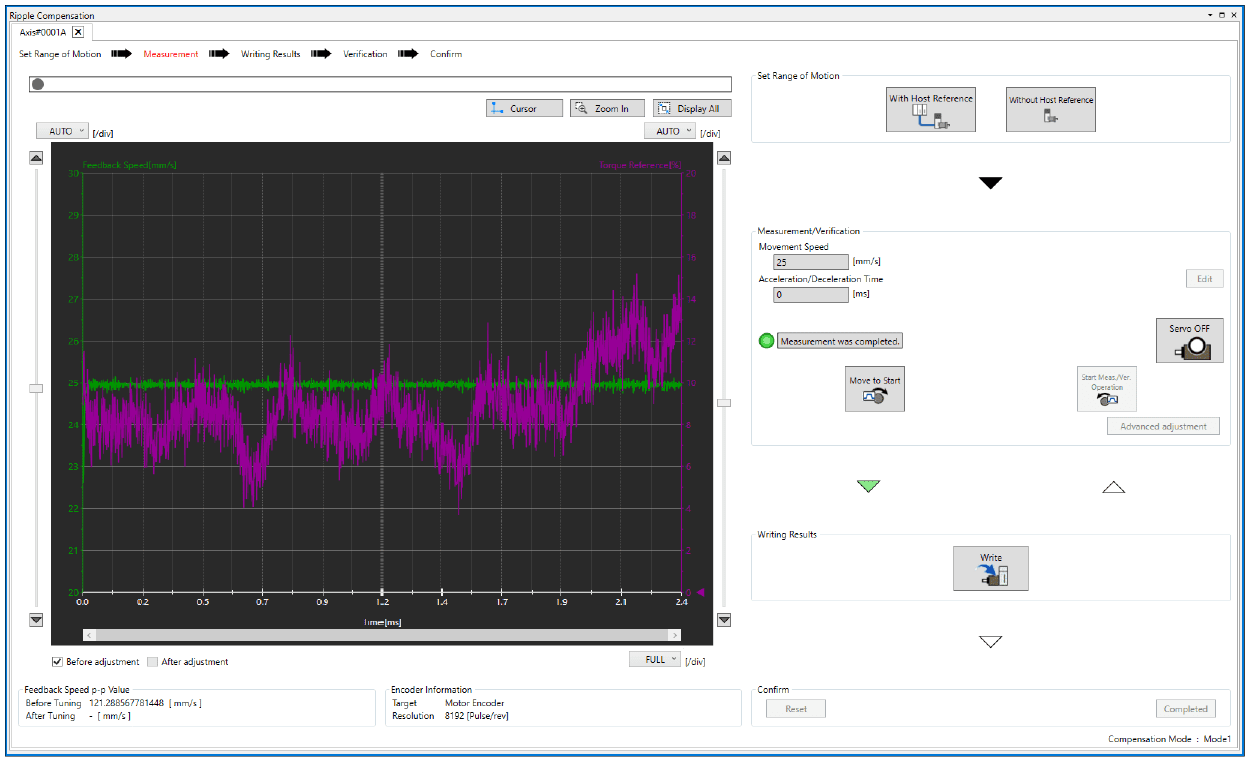The image size is (1250, 762).
Task: Close the Axis#0001A tab
Action: pos(78,32)
